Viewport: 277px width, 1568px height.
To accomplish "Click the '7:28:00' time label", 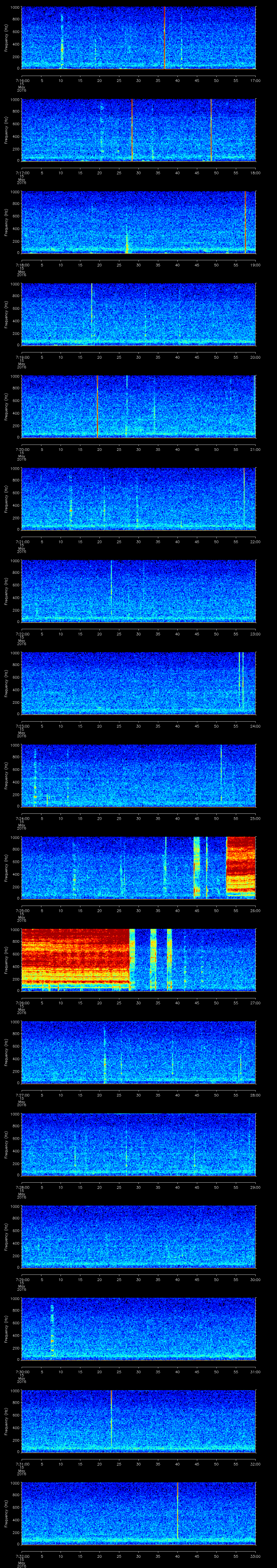I will pyautogui.click(x=22, y=1187).
